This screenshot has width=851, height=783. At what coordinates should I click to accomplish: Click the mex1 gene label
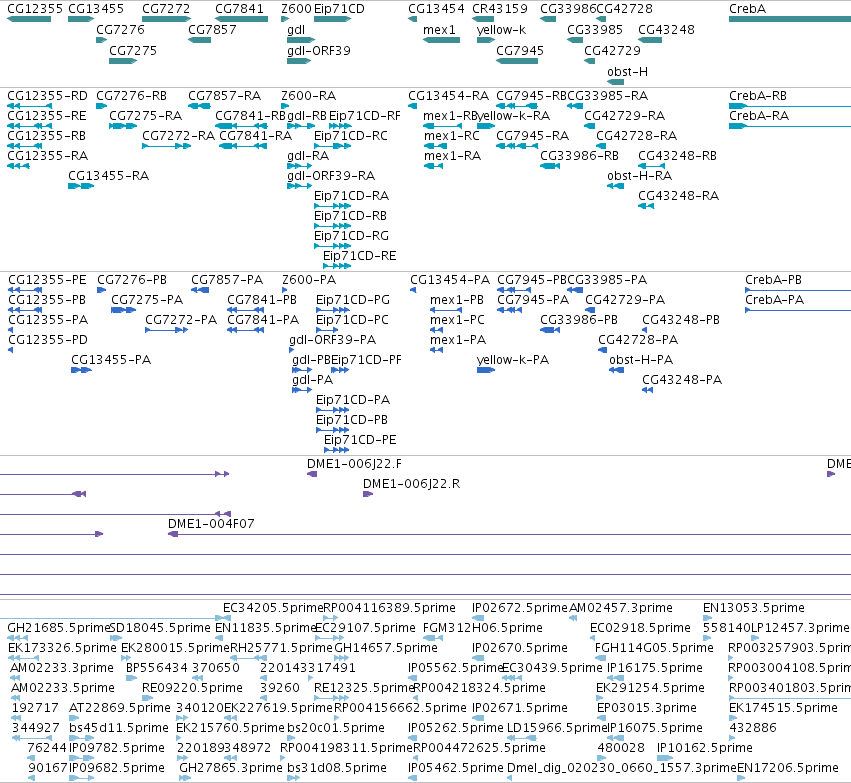point(439,30)
